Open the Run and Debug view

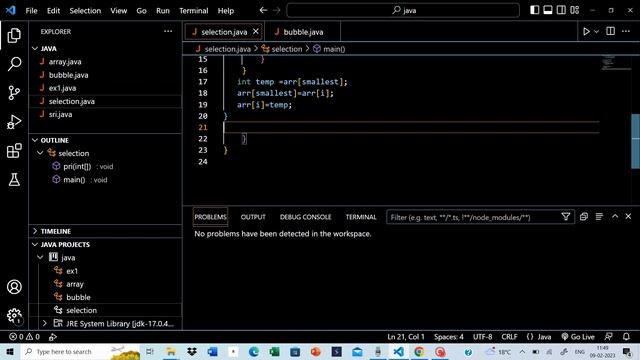point(14,122)
